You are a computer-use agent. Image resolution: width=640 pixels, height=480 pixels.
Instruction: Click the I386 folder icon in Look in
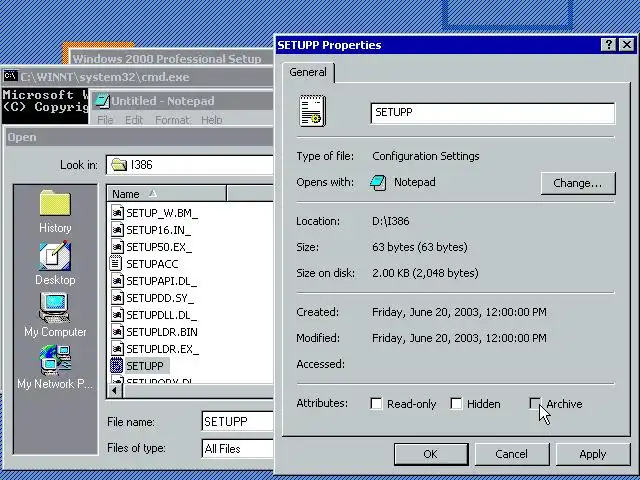(x=119, y=165)
